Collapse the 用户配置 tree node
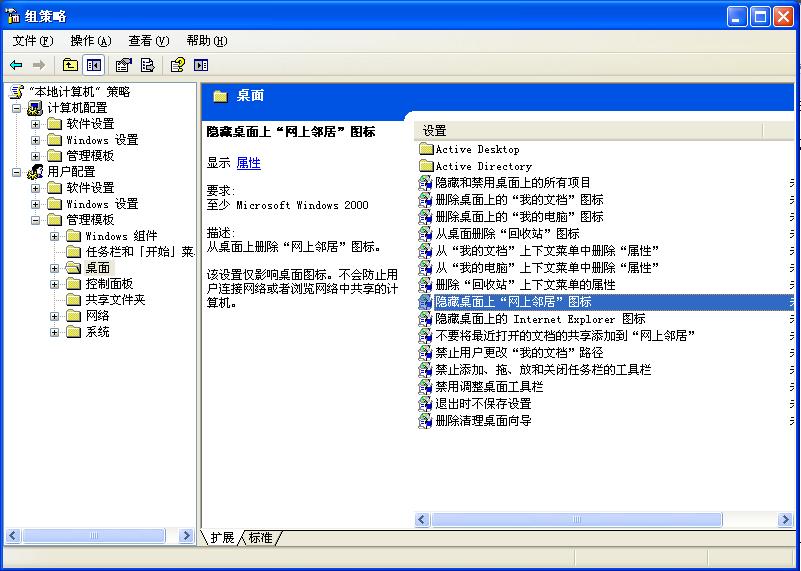801x571 pixels. tap(17, 172)
